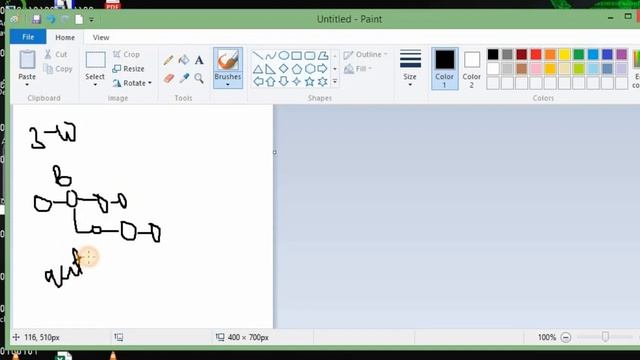Click the Undo icon in title bar
Screen dimensions: 640x360
pyautogui.click(x=51, y=19)
